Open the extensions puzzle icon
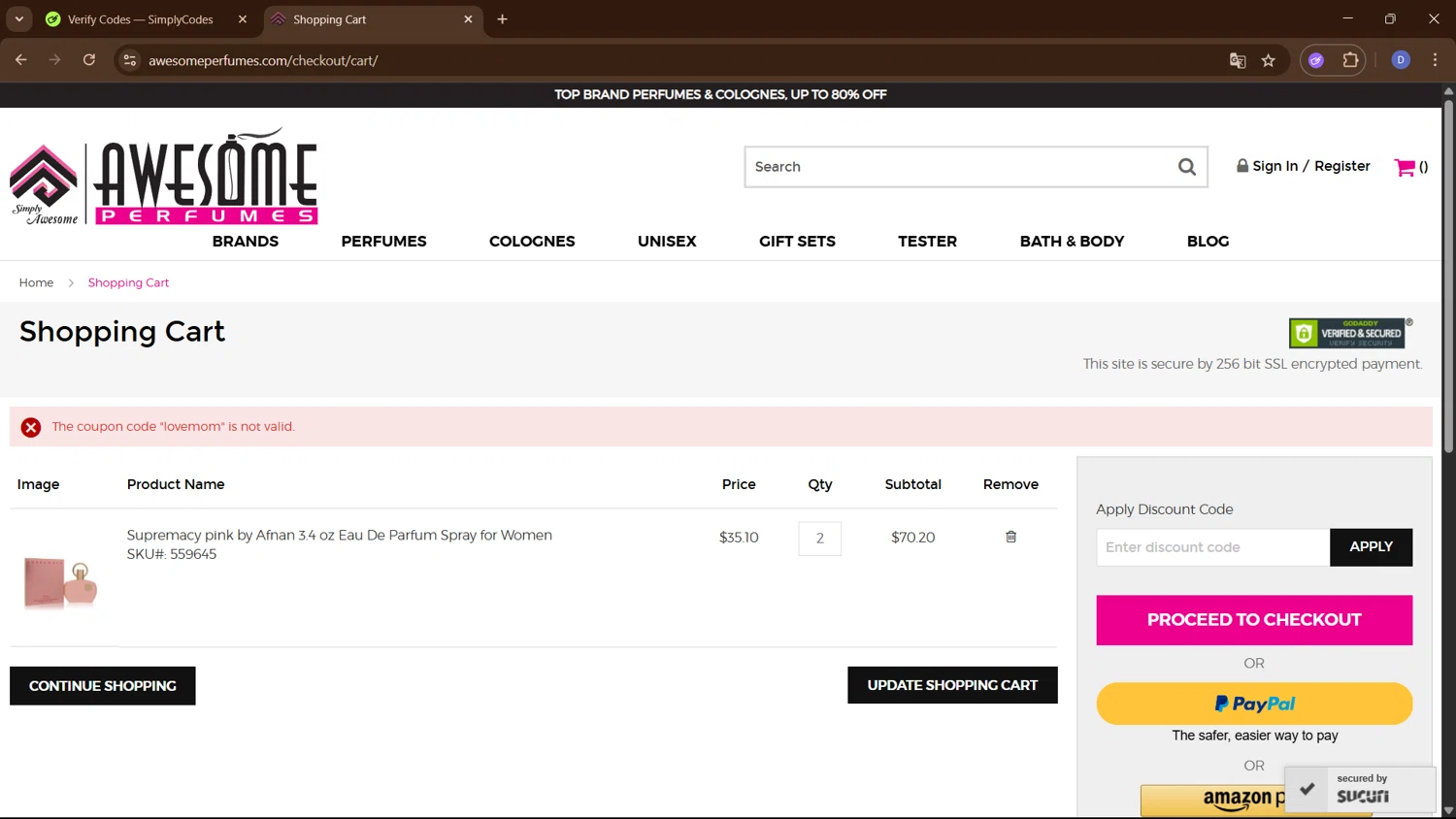Viewport: 1456px width, 819px height. (1350, 60)
